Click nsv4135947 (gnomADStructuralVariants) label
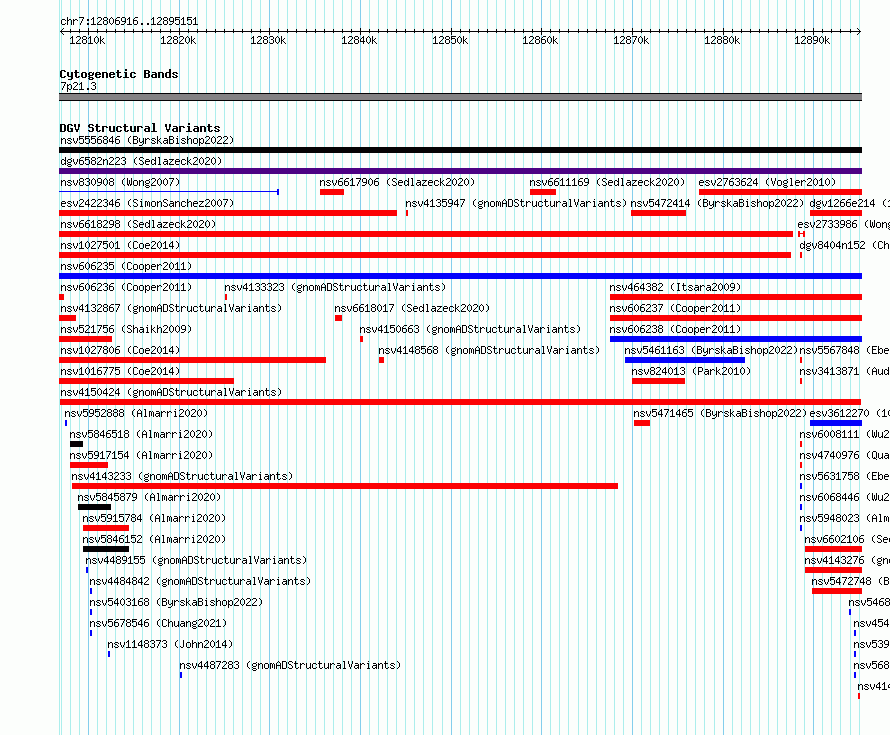The width and height of the screenshot is (890, 735). click(x=516, y=203)
